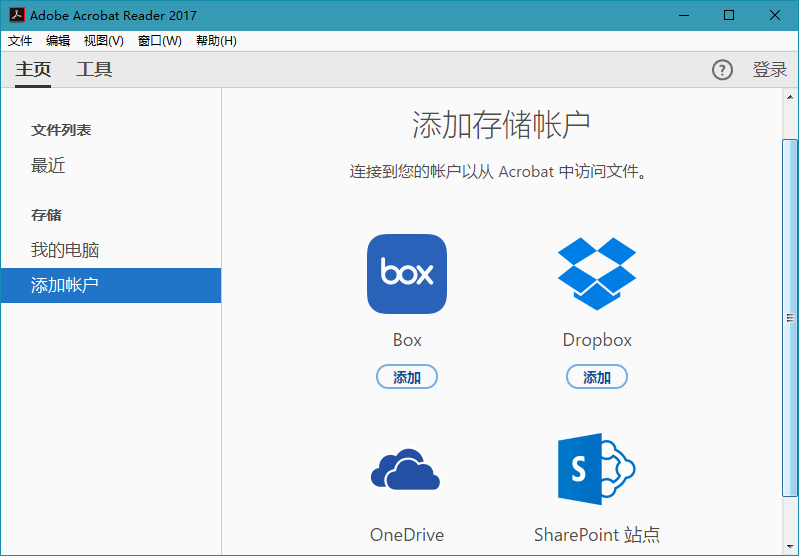The width and height of the screenshot is (799, 556).
Task: Click 添加 button under Box
Action: 407,377
